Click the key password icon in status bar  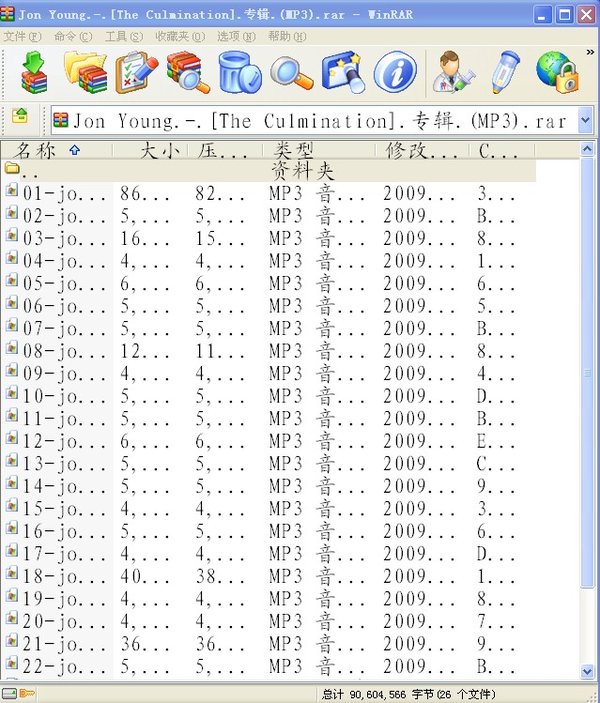click(27, 694)
